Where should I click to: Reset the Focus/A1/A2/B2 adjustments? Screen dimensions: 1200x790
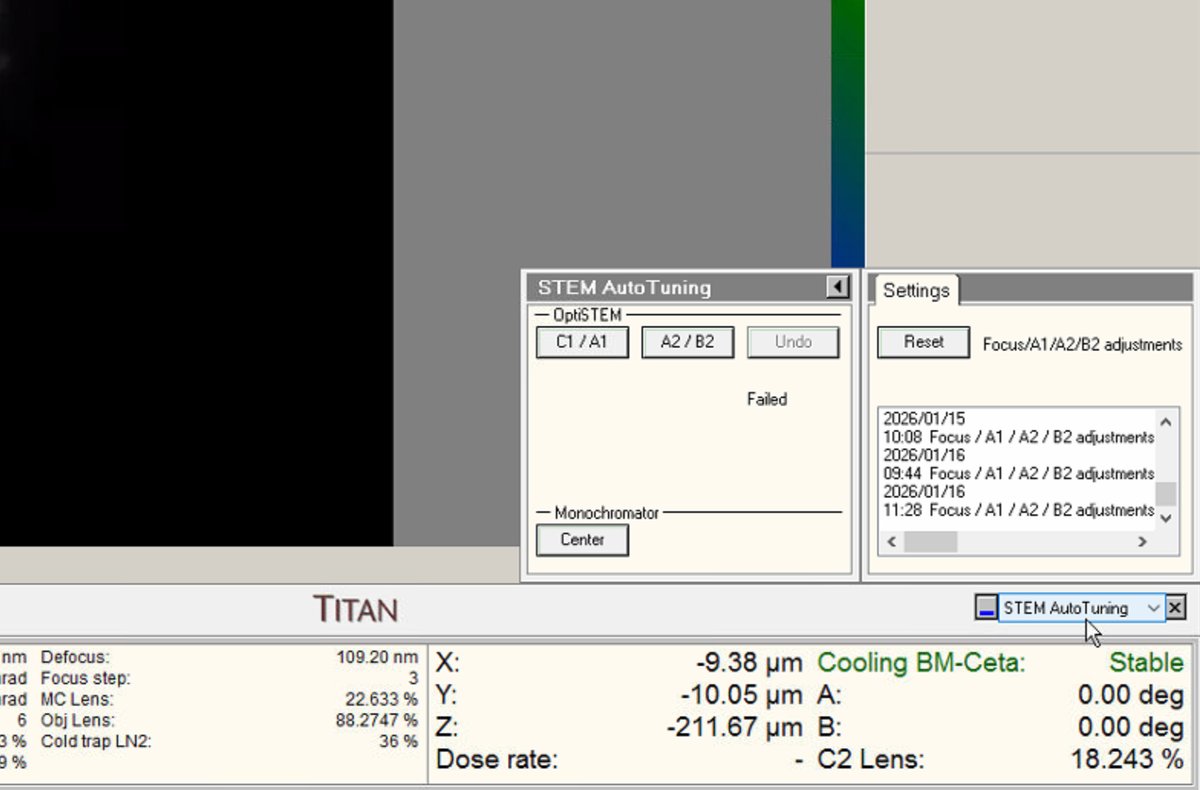[x=922, y=342]
